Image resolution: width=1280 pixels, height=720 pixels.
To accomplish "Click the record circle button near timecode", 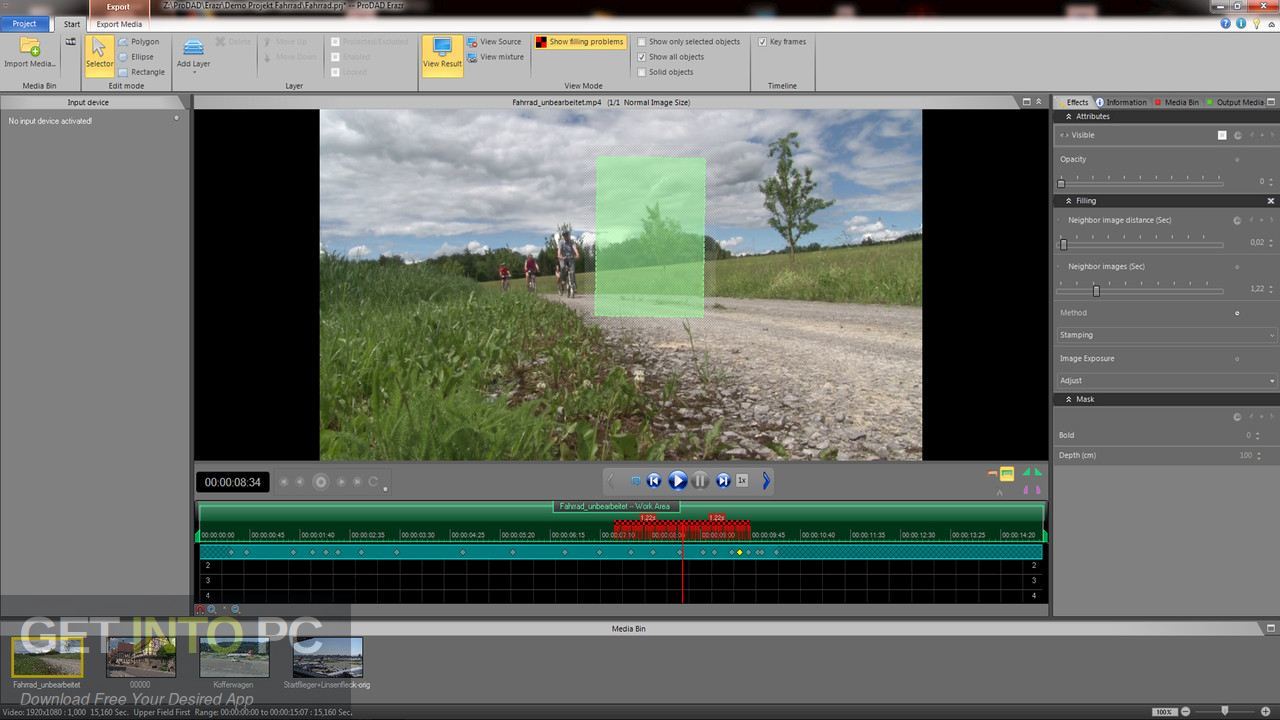I will [321, 482].
